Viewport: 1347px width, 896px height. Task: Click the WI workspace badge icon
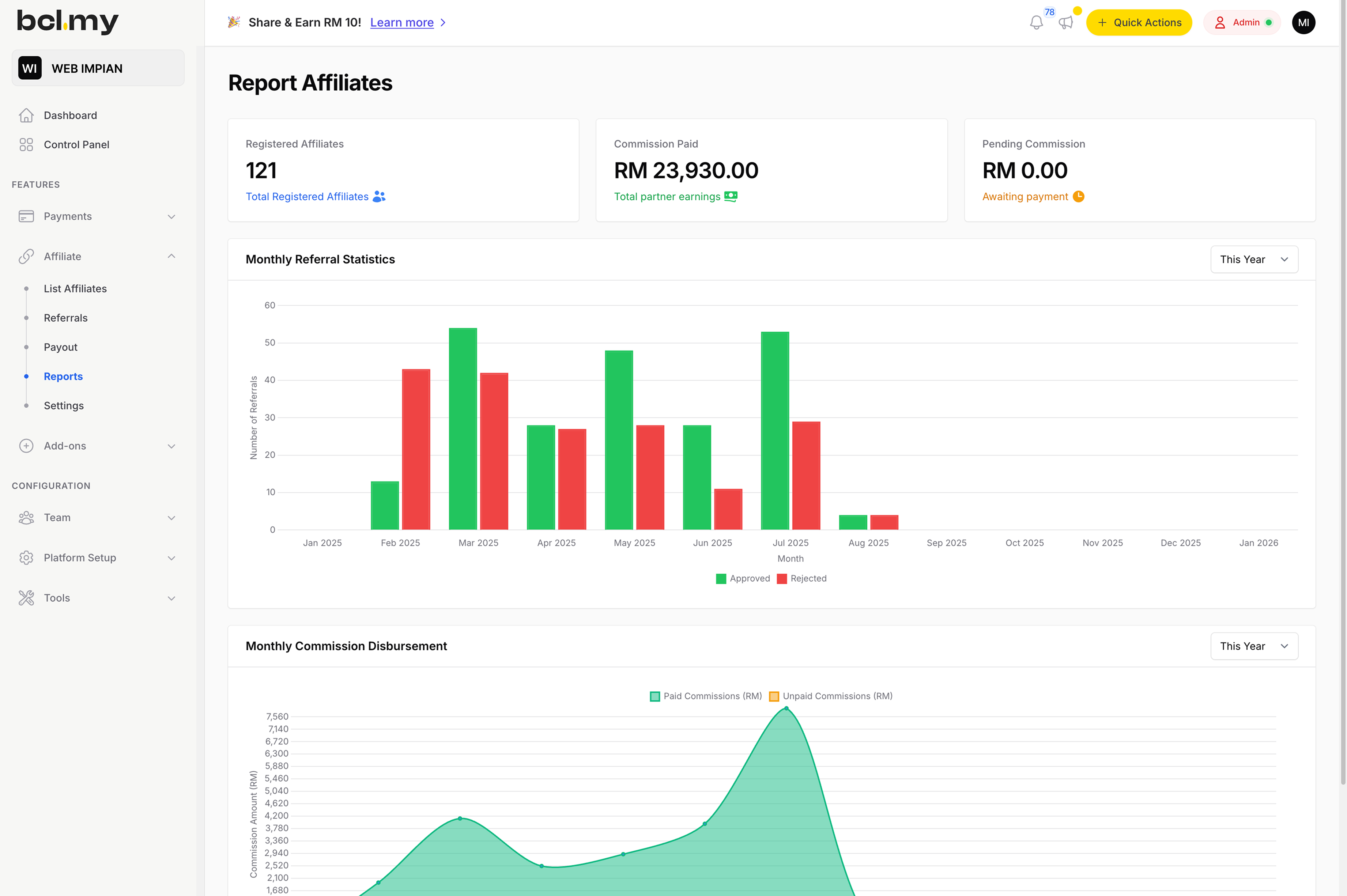30,68
